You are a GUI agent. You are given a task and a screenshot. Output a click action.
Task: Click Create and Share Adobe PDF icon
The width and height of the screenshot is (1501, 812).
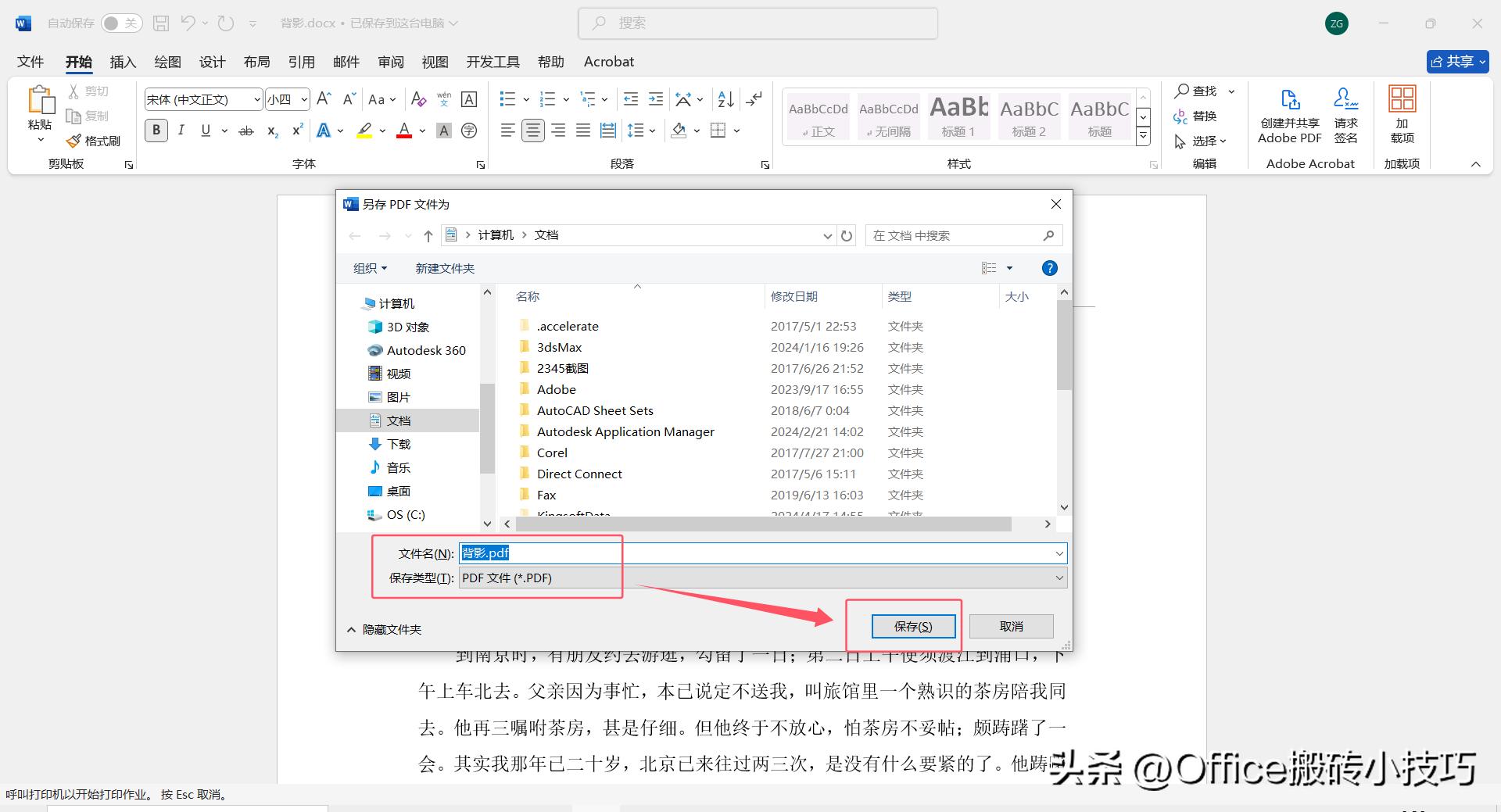point(1290,100)
